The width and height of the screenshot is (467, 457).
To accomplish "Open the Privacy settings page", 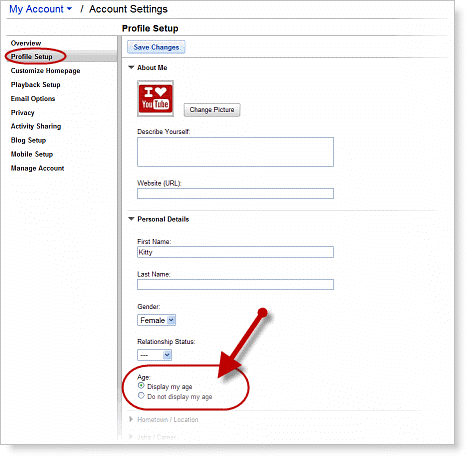I will coord(22,113).
